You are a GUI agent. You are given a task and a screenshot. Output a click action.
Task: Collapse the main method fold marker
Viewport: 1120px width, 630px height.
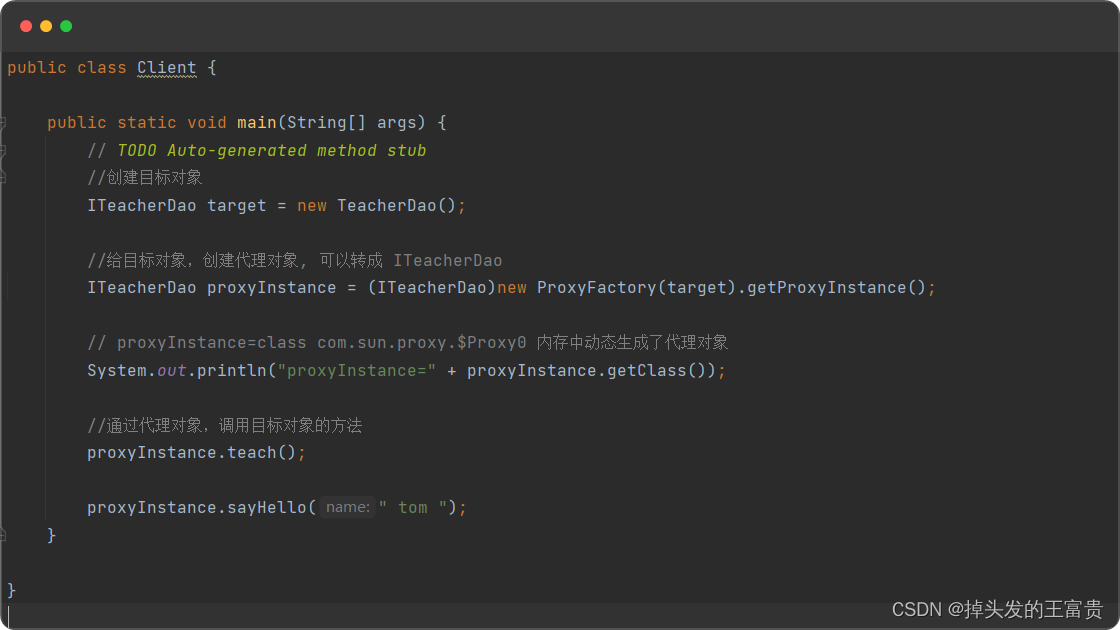coord(3,123)
